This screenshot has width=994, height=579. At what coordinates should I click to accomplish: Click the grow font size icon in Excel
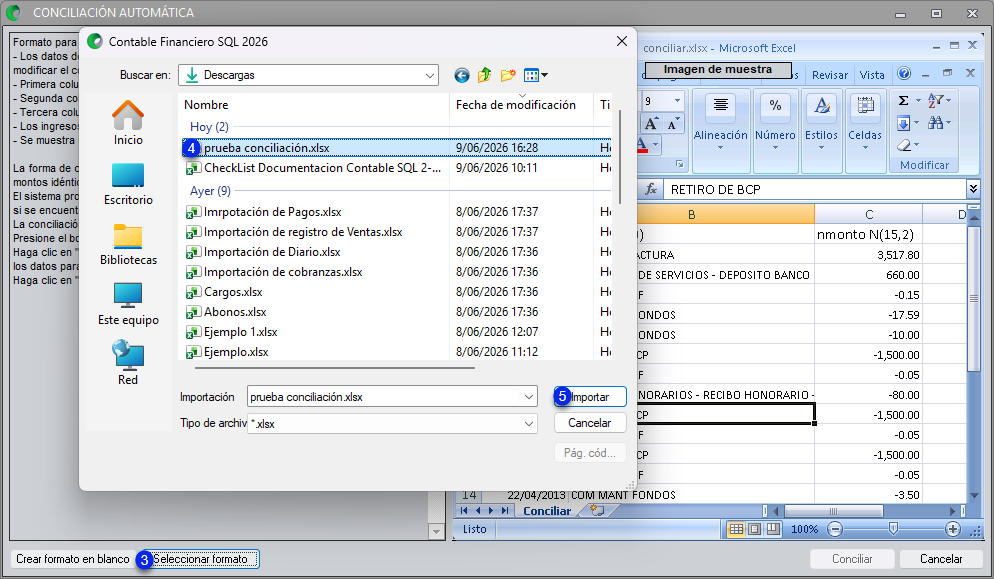pos(651,124)
